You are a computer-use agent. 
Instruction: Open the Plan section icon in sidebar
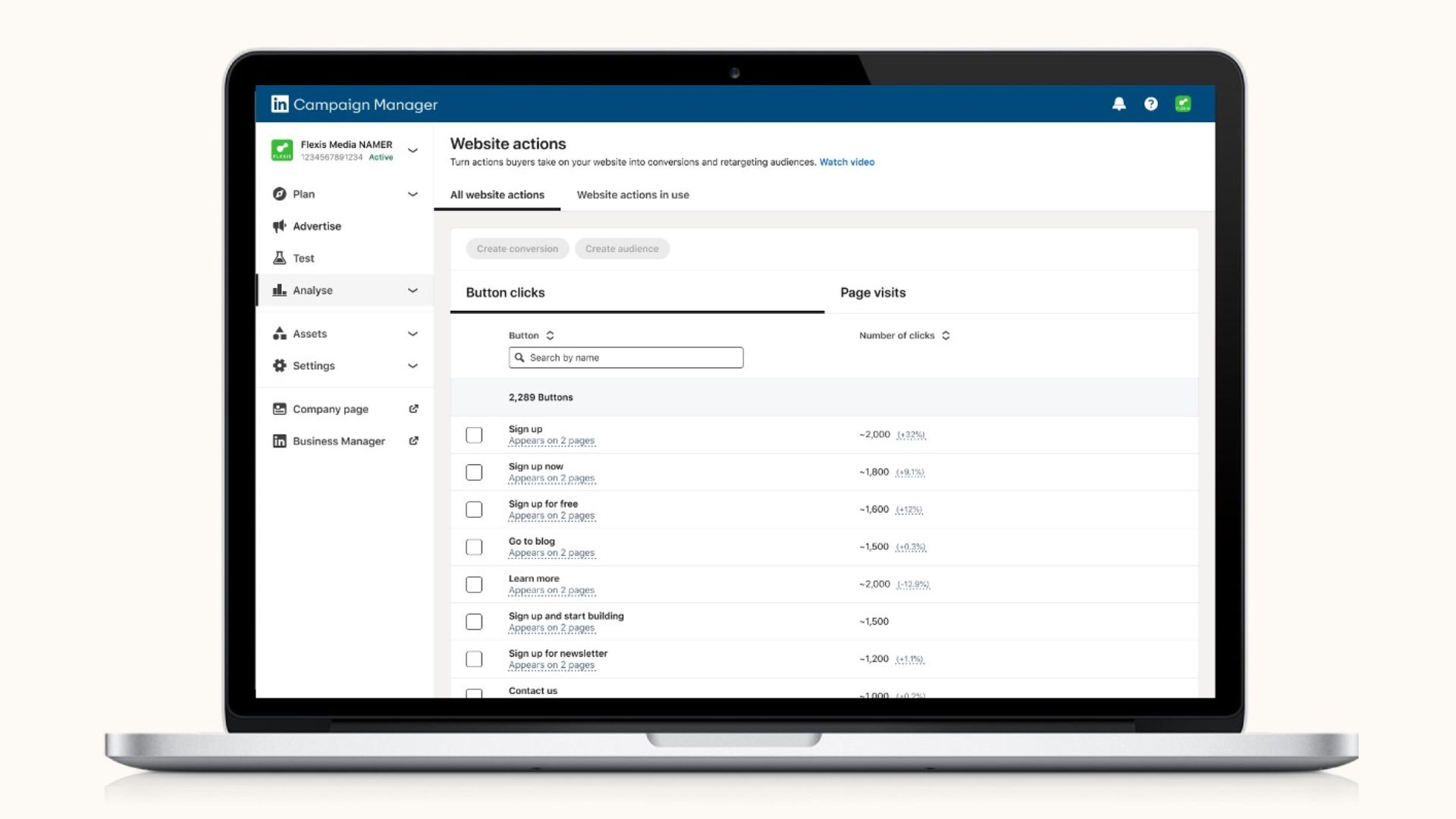279,194
